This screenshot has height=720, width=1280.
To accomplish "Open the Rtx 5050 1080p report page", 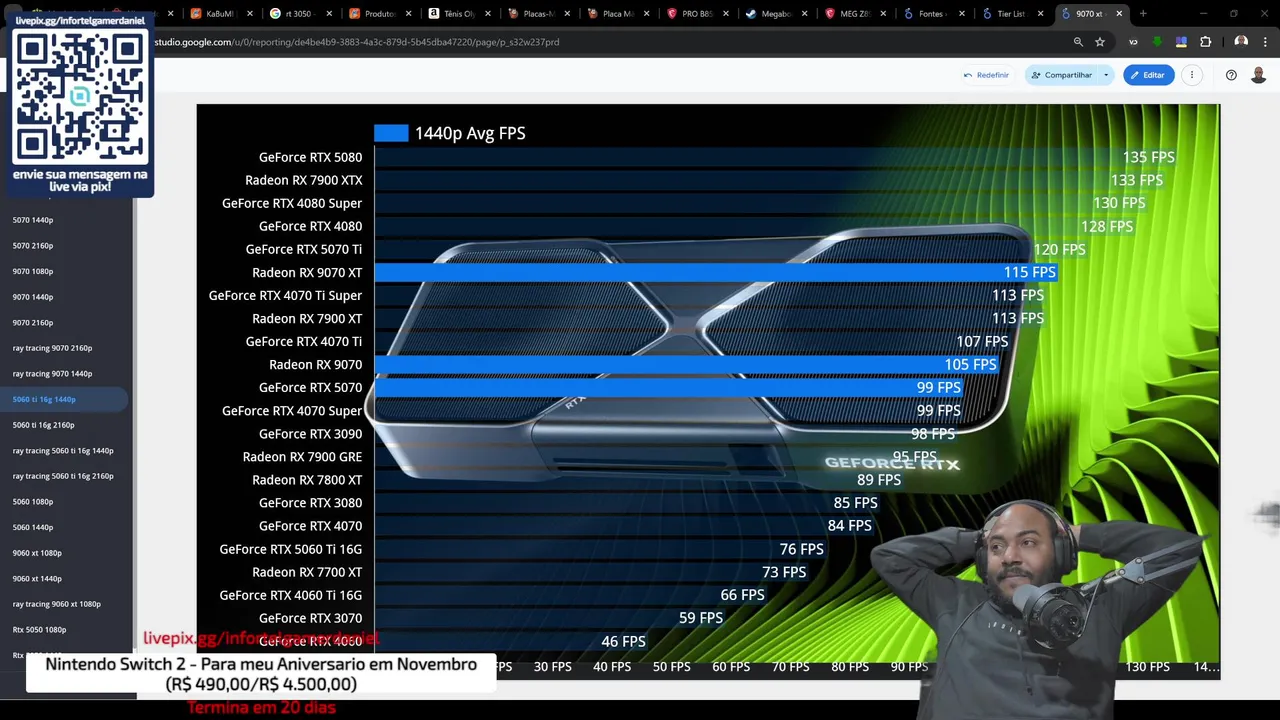I will point(40,630).
